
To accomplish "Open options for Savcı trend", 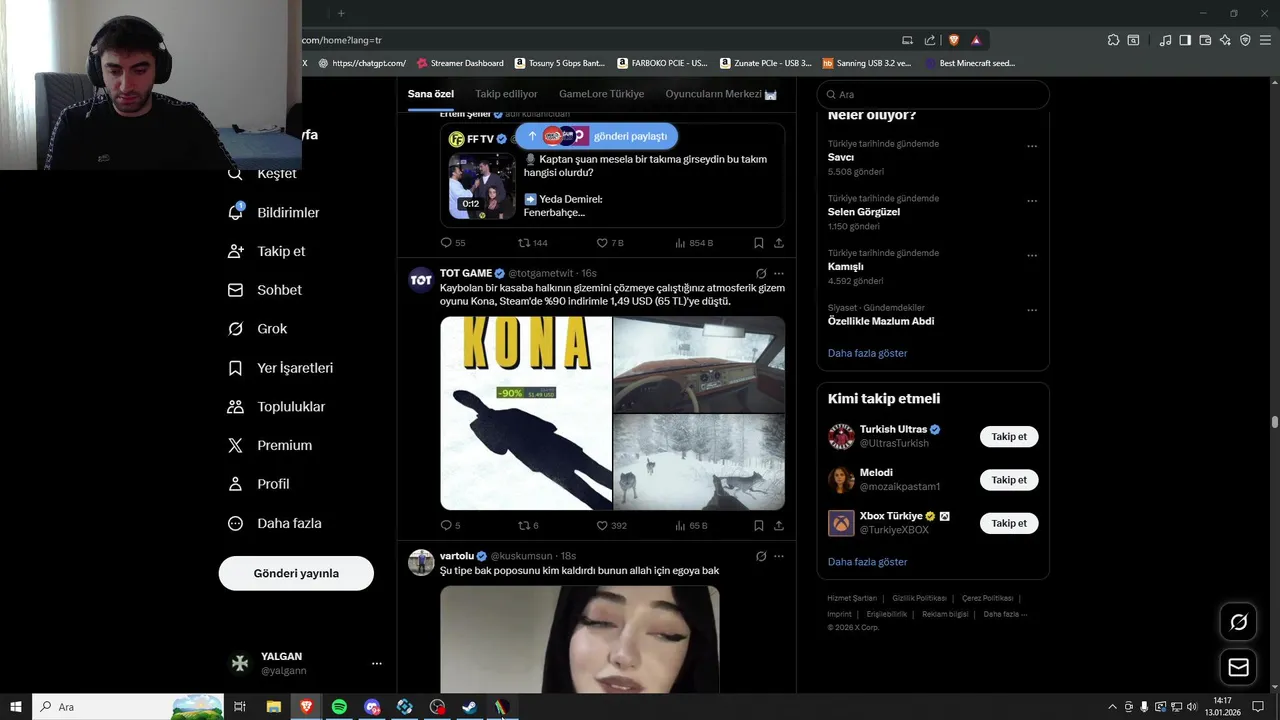I will click(x=1032, y=146).
